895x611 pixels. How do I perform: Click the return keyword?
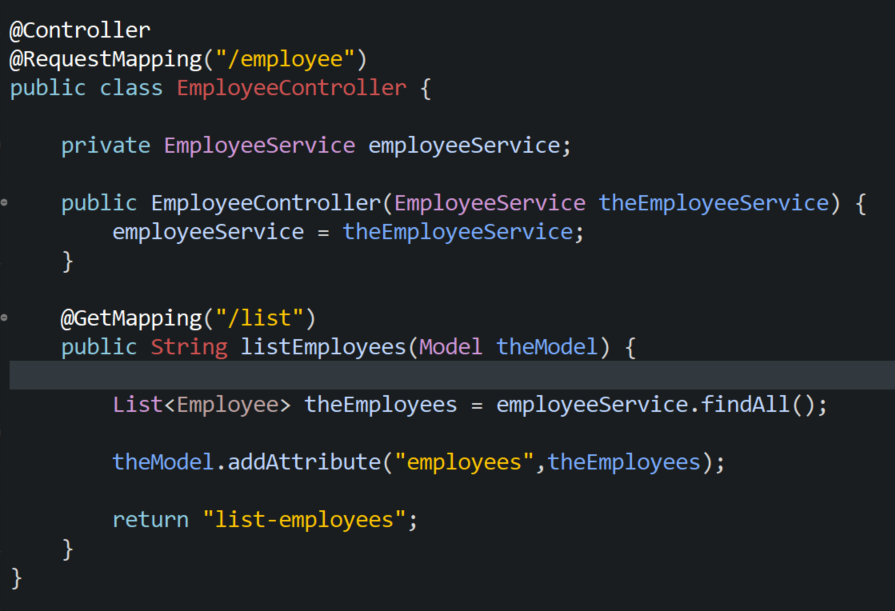[x=150, y=520]
